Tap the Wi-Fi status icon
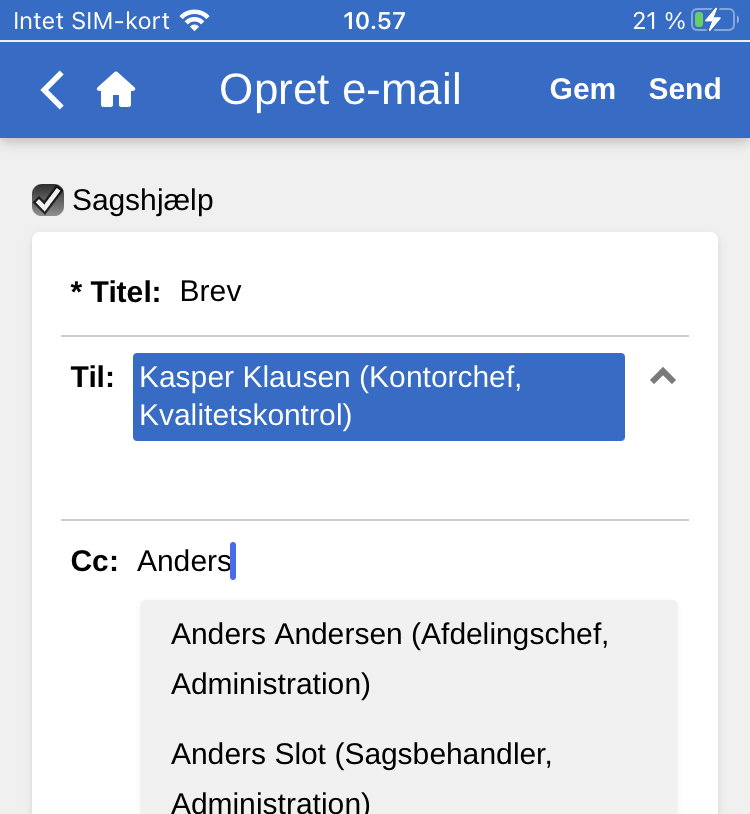750x814 pixels. point(194,20)
